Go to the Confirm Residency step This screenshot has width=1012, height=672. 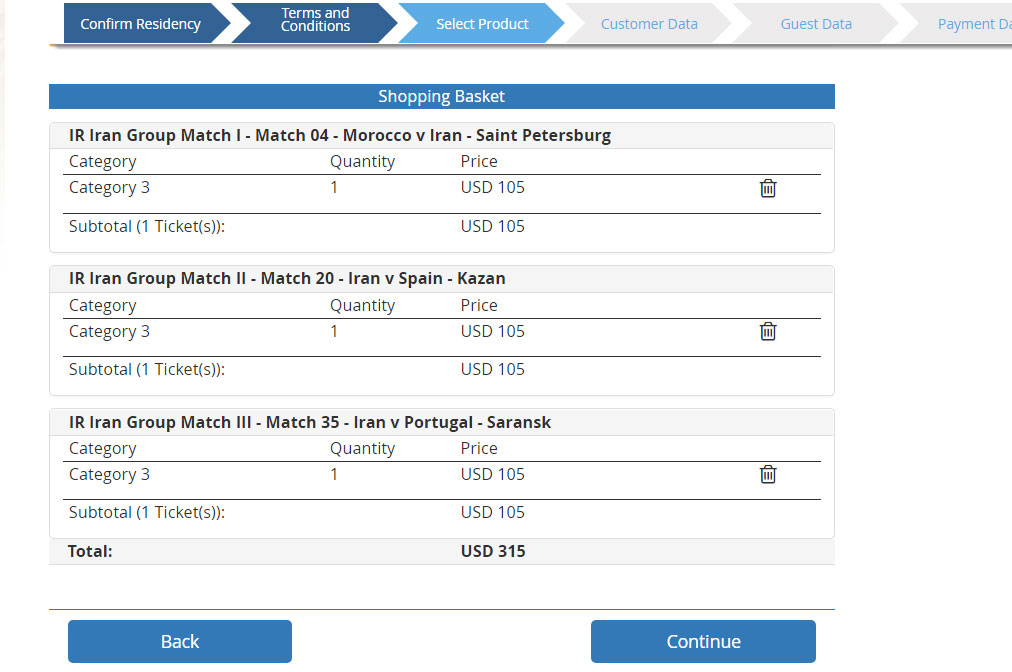(x=140, y=24)
